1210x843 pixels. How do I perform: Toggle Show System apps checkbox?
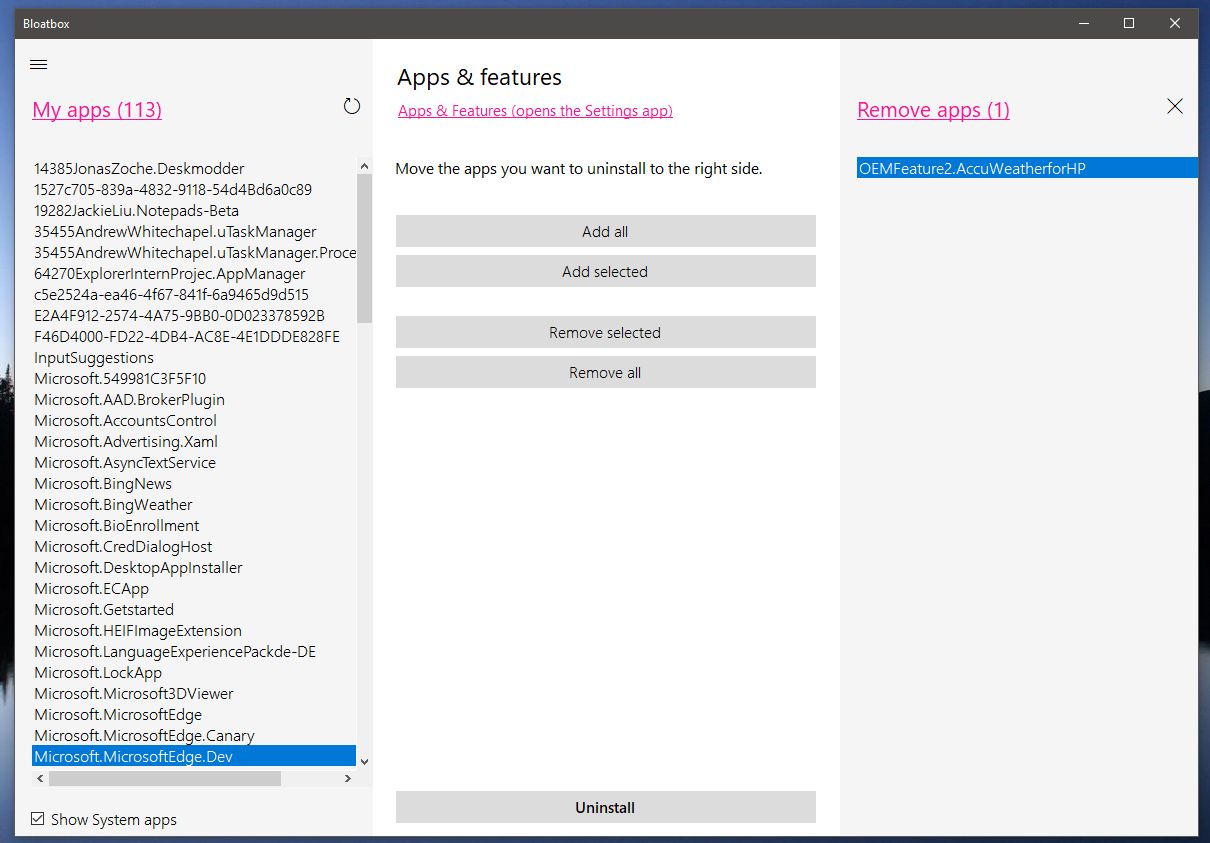[38, 819]
